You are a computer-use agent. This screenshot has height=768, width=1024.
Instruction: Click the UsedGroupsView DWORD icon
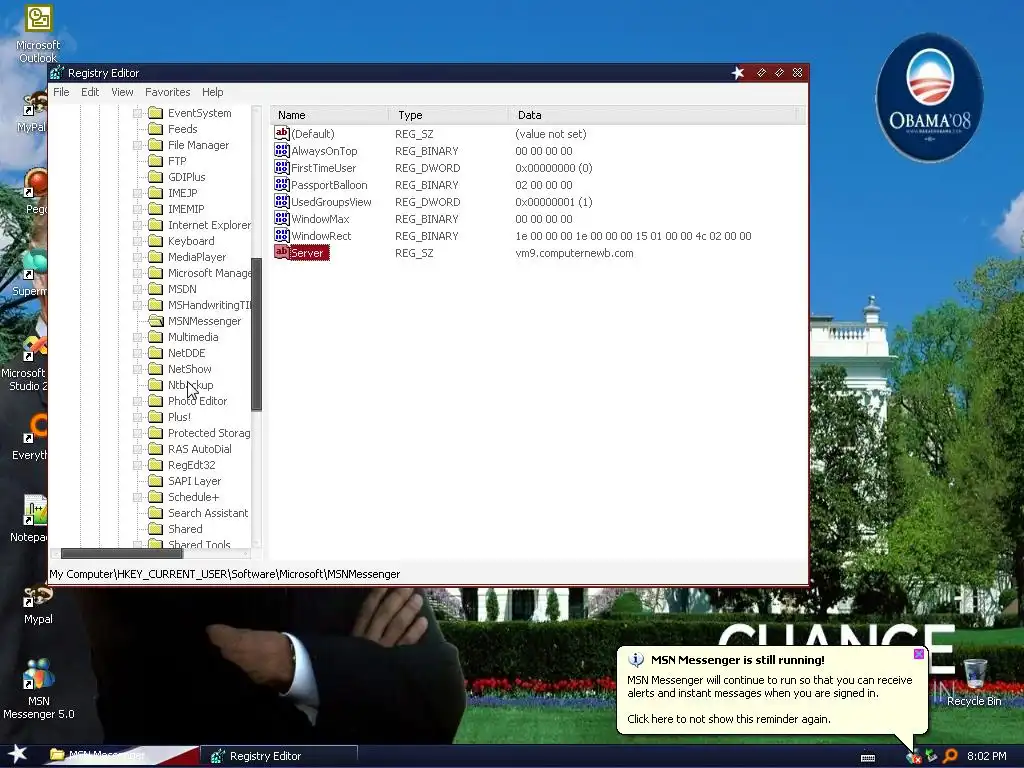tap(281, 201)
